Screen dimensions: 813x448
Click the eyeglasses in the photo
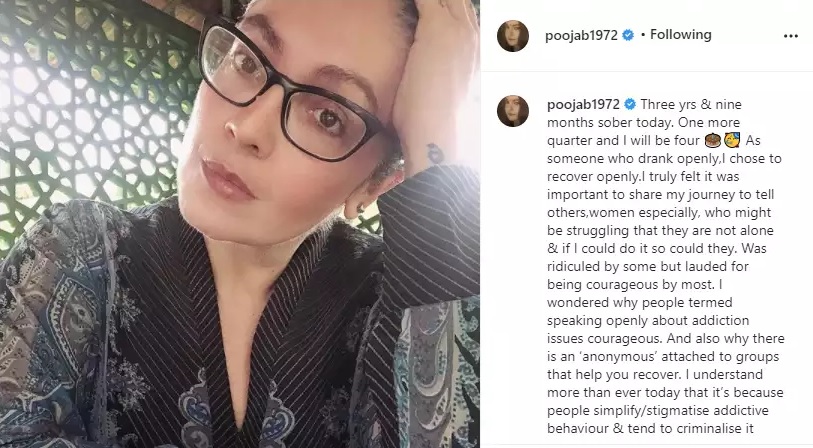point(290,91)
